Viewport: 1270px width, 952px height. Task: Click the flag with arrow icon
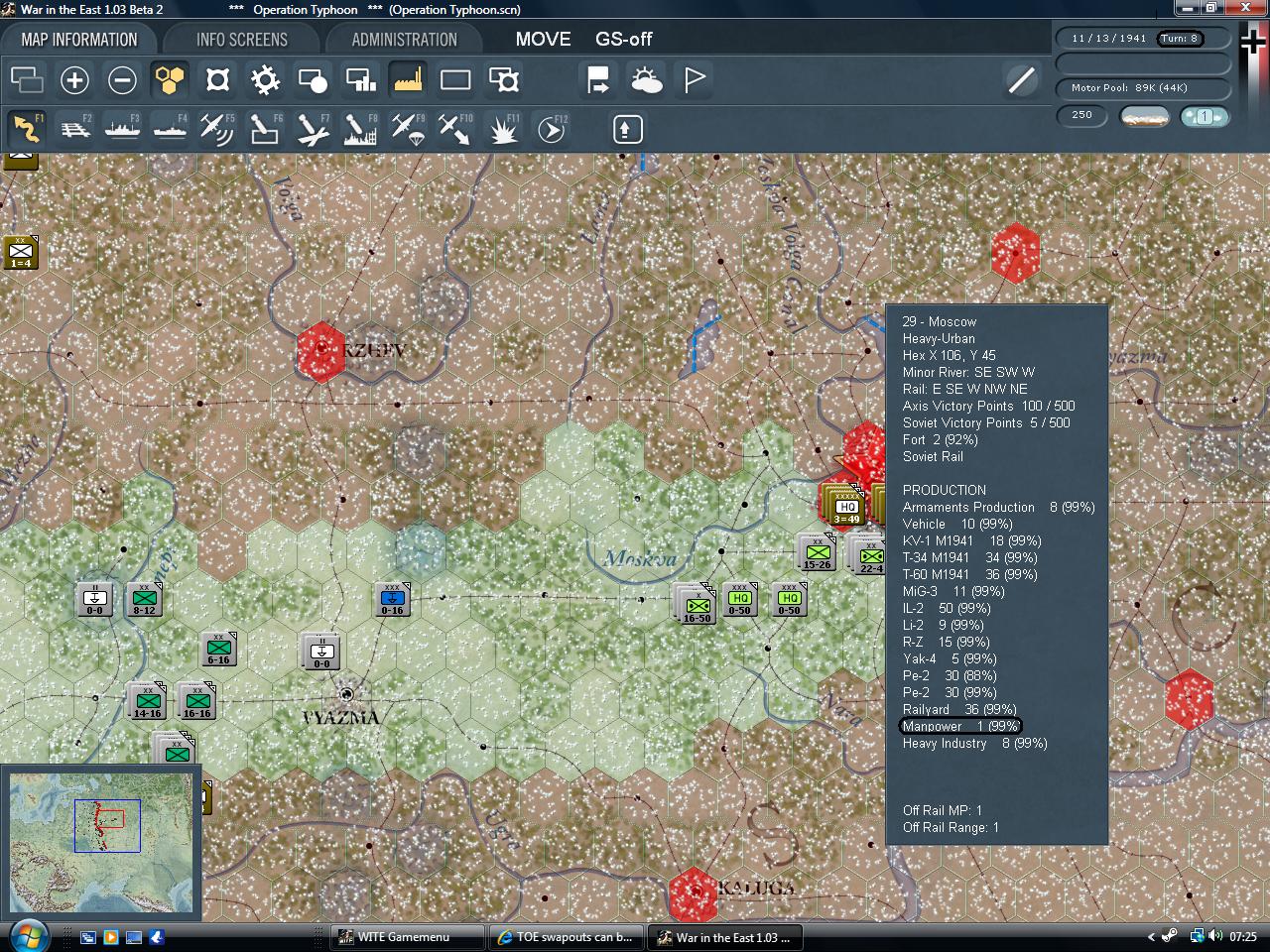click(598, 79)
